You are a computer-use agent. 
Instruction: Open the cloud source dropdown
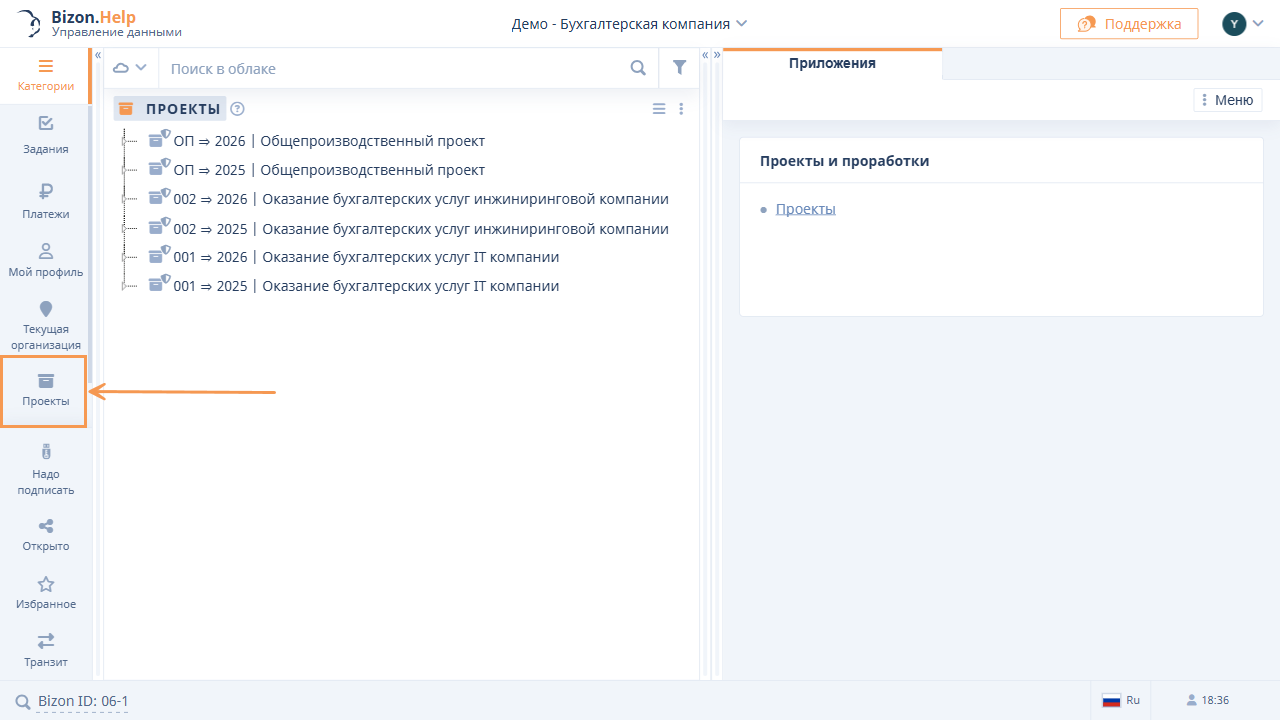(130, 68)
